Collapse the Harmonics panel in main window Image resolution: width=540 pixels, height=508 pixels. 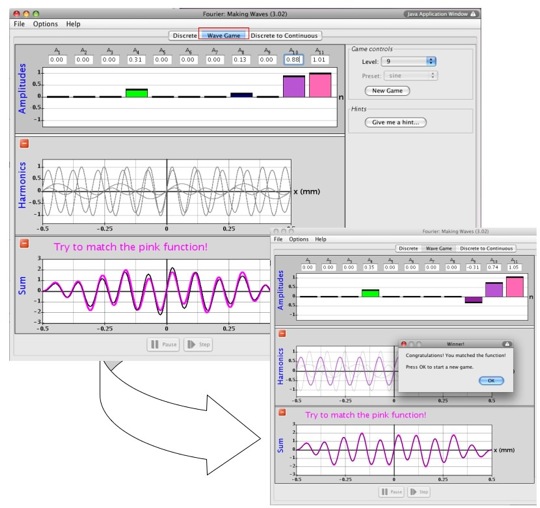tap(24, 144)
